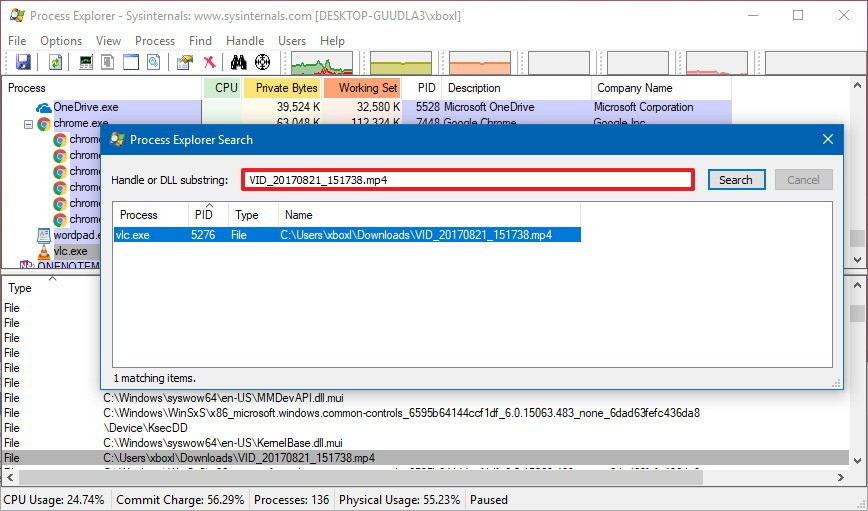
Task: Click the process list scroll down arrow
Action: tap(857, 260)
